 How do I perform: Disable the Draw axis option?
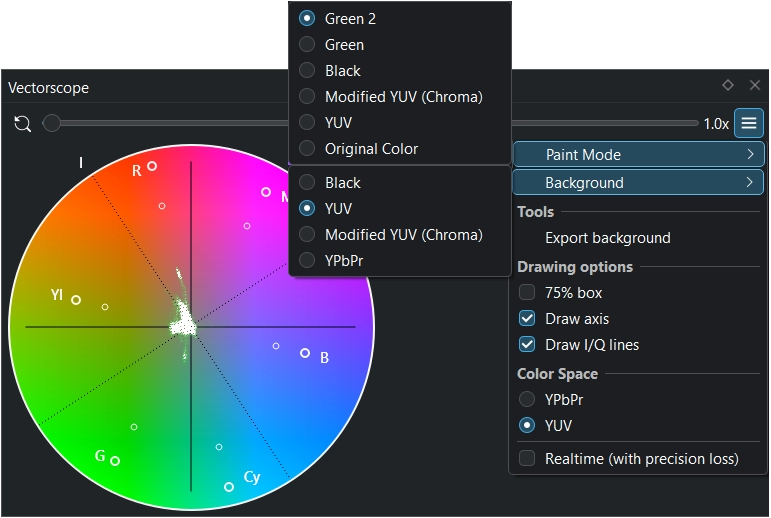pos(527,319)
